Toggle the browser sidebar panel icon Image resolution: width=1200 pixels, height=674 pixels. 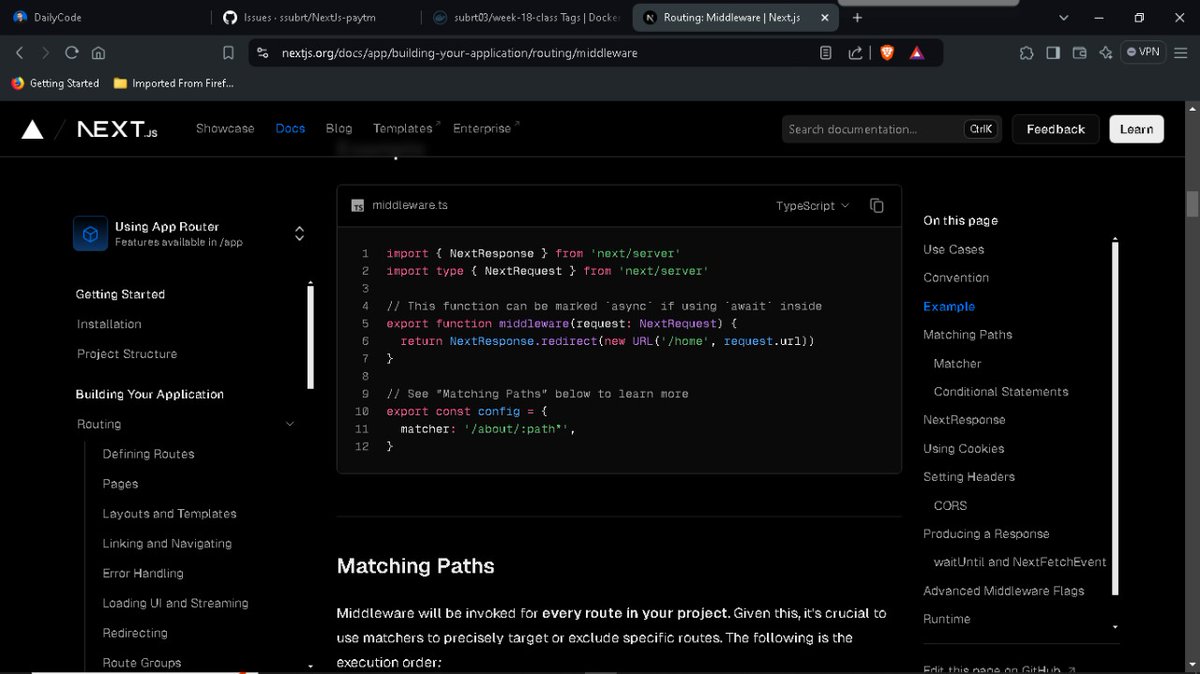[1053, 53]
